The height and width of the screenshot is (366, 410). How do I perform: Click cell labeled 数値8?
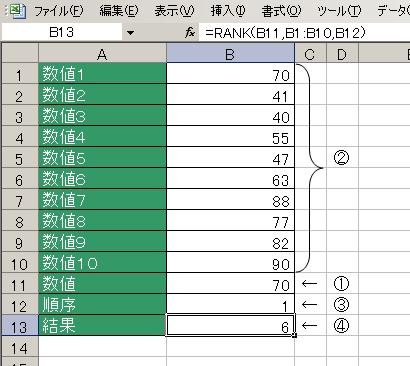tap(102, 221)
